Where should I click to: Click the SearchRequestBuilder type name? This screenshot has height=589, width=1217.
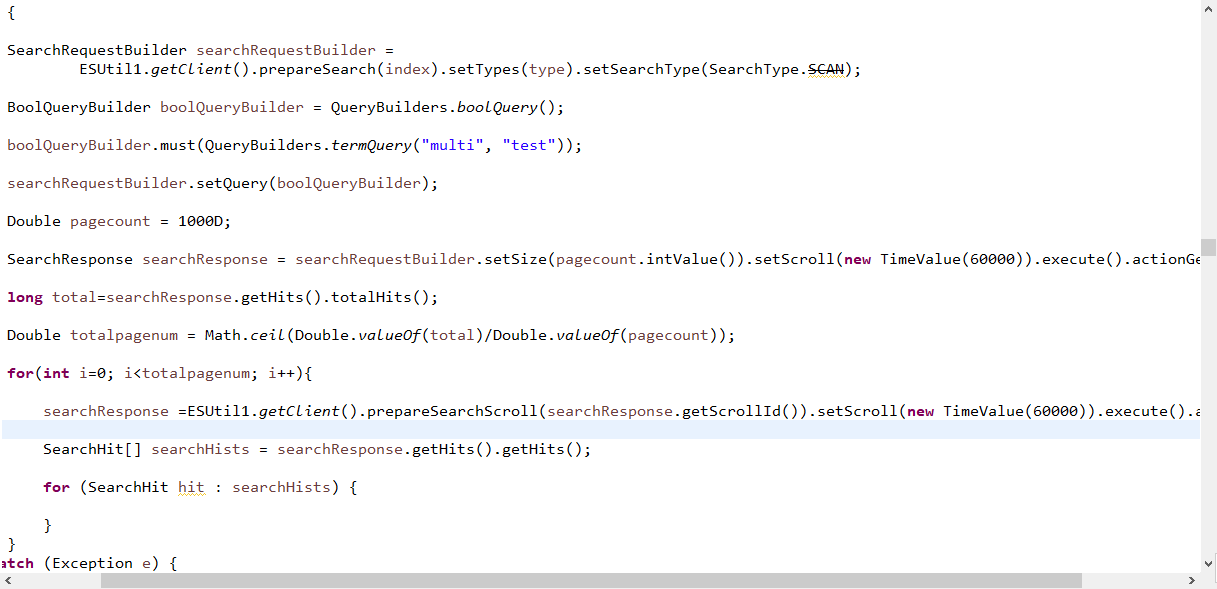point(97,50)
